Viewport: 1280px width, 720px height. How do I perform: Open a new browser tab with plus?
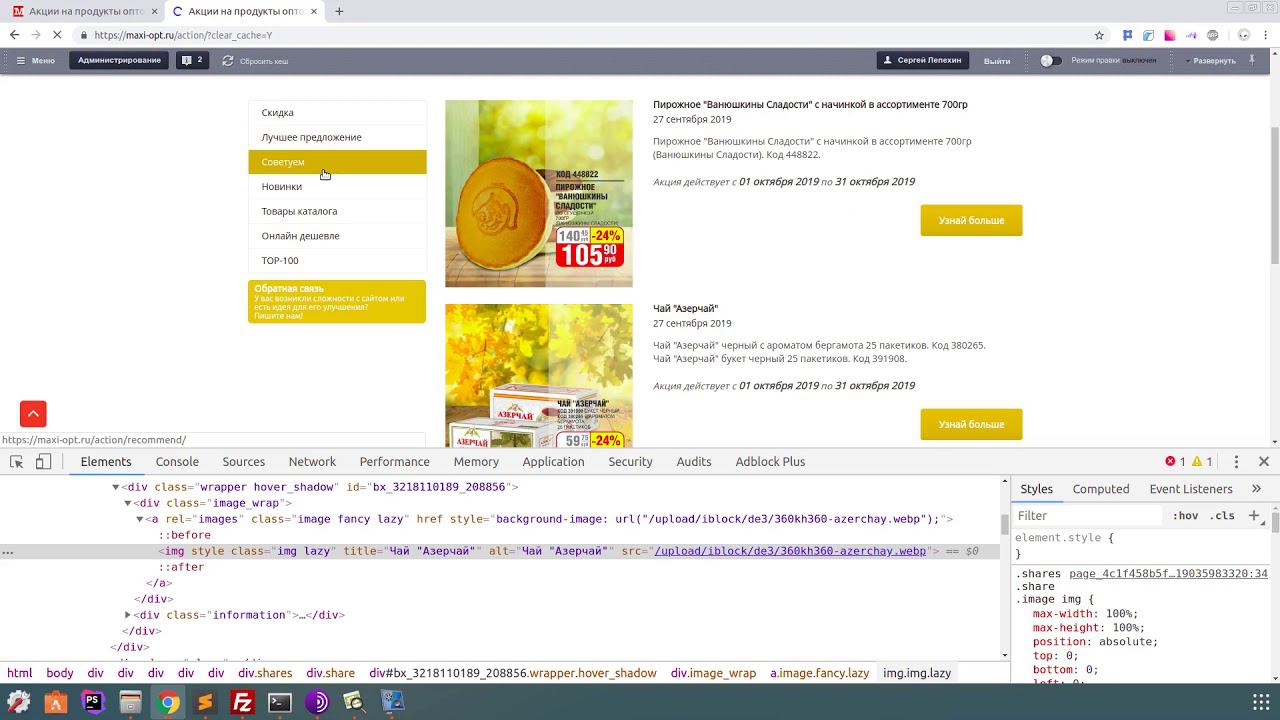[x=339, y=11]
